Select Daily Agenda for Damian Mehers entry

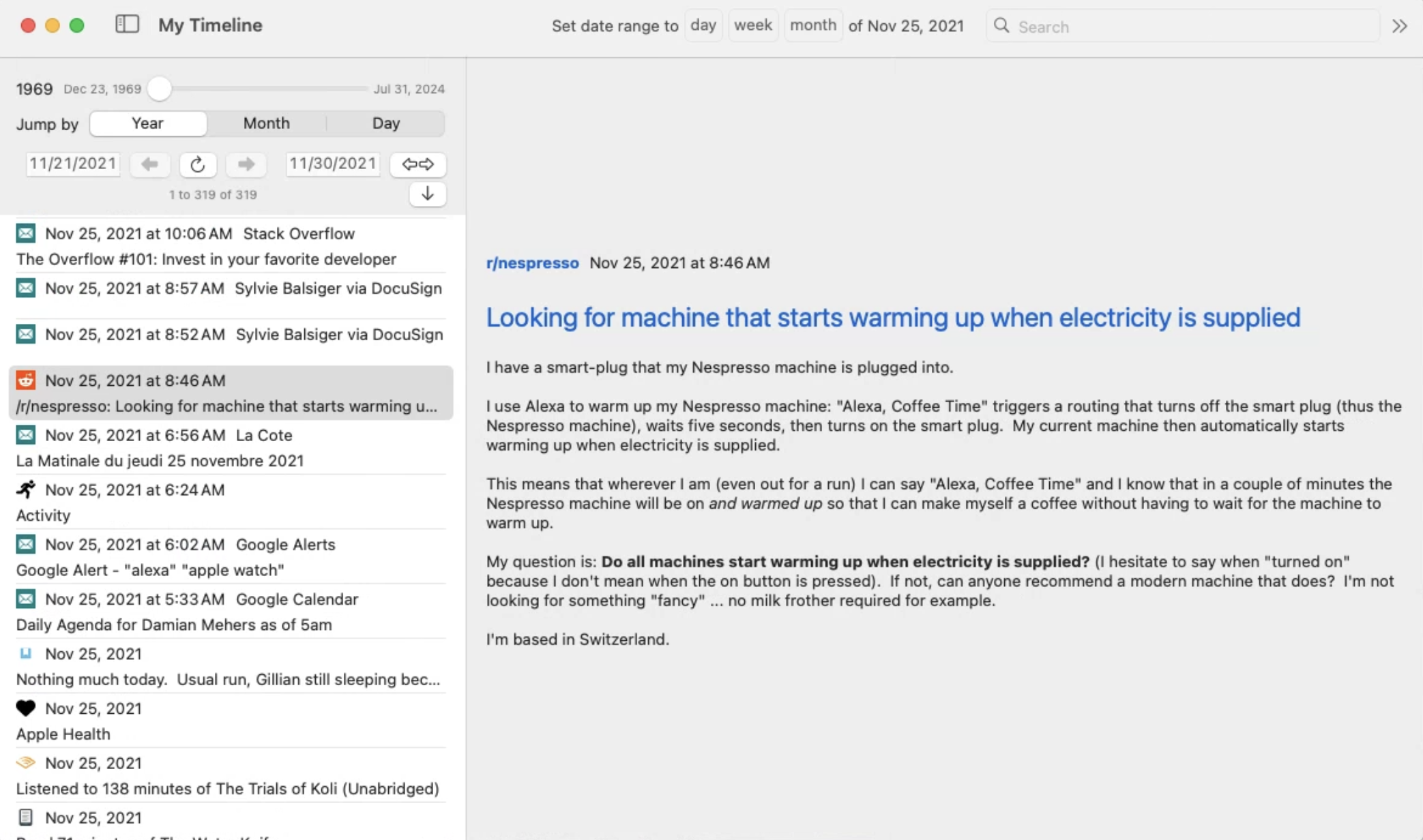coord(231,611)
